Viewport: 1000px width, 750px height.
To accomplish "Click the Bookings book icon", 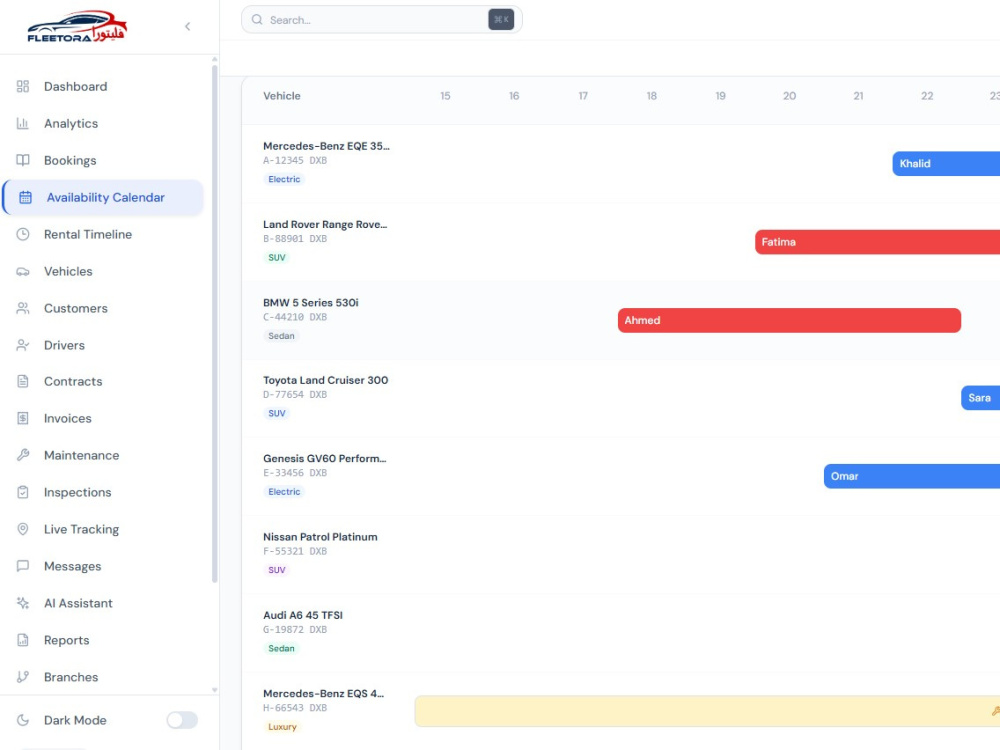I will pos(23,160).
